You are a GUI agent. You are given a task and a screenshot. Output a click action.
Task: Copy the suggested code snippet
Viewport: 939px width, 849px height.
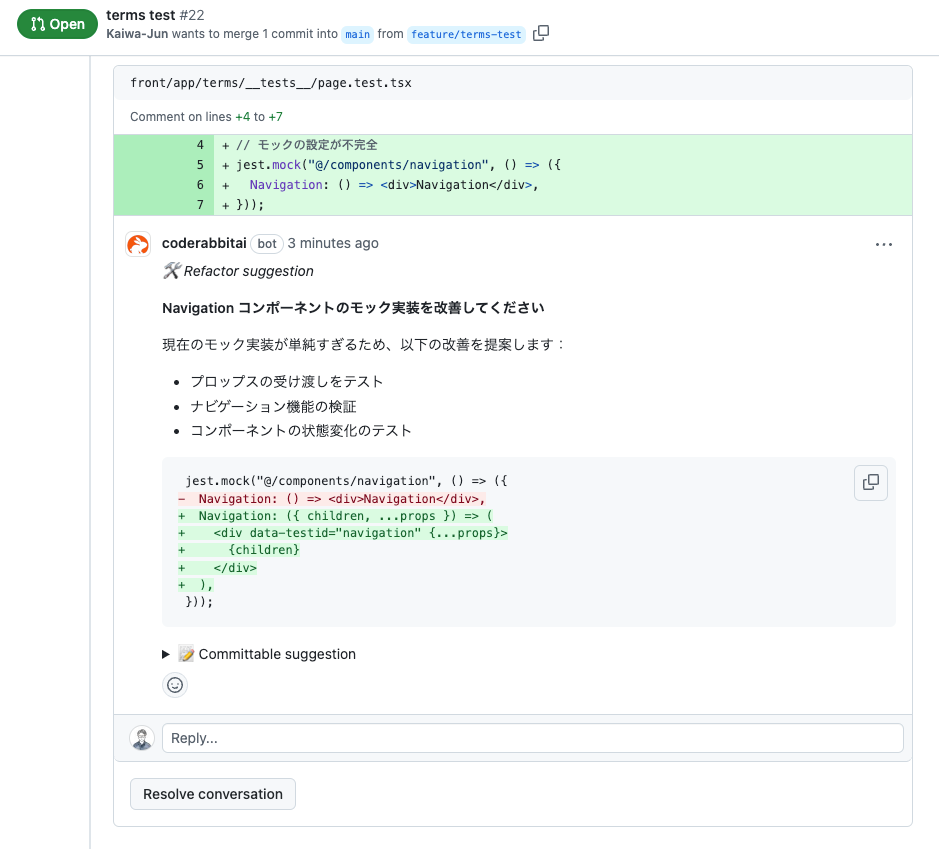click(870, 482)
